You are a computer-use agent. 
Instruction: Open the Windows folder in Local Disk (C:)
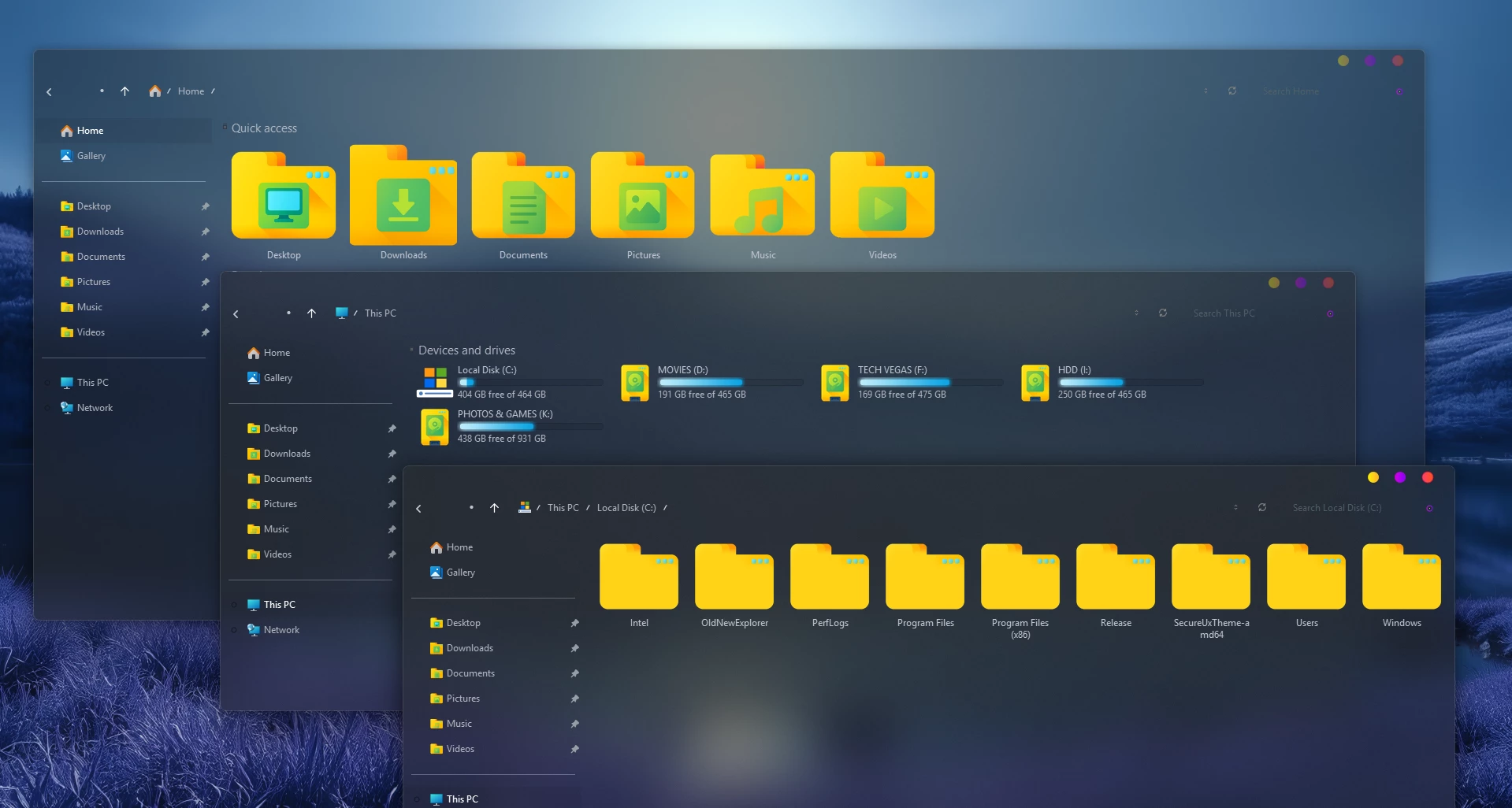click(1402, 579)
